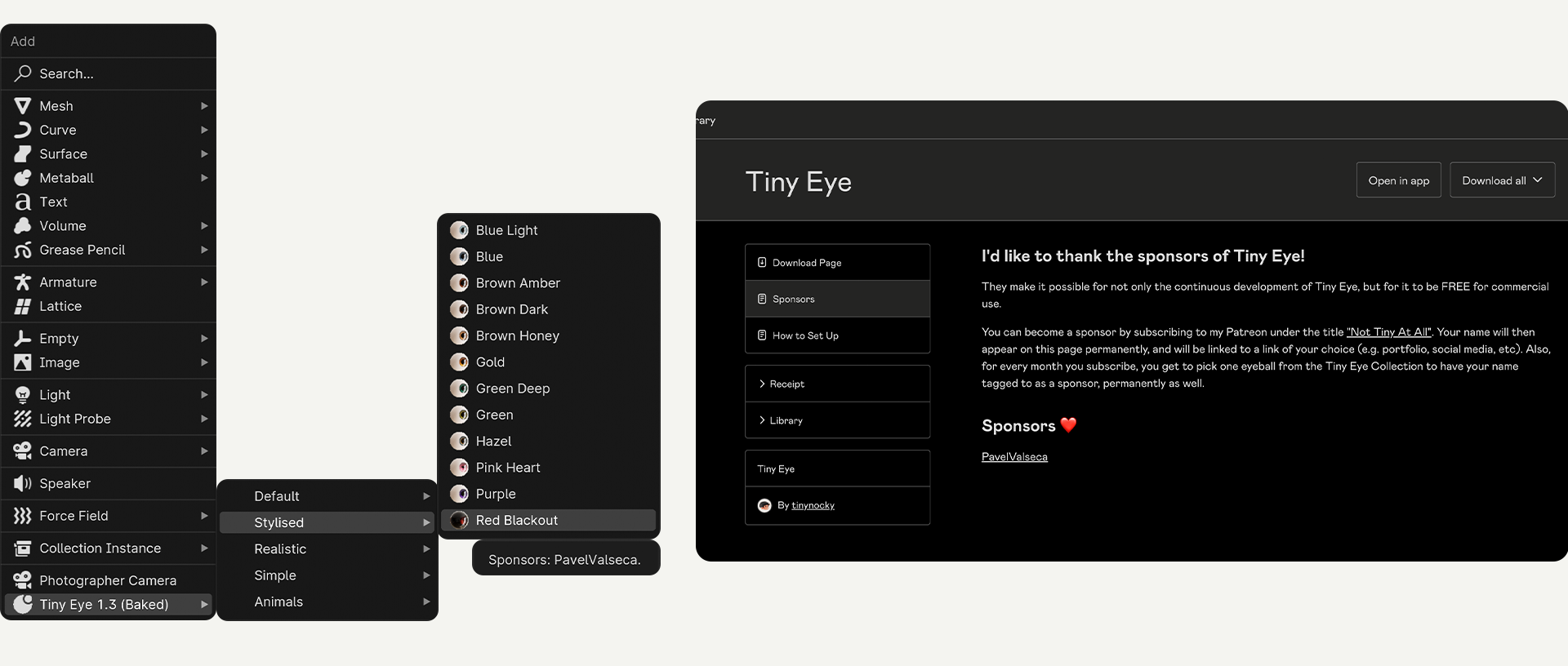
Task: Select the plain Blue eye
Action: (549, 256)
